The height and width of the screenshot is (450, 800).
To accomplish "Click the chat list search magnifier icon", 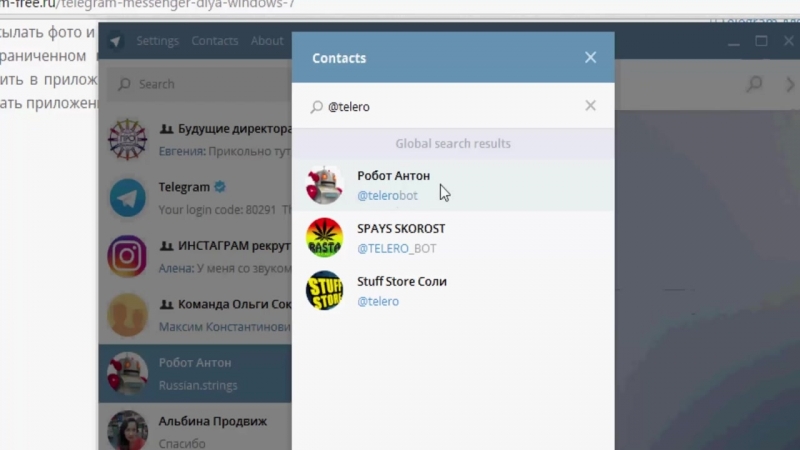I will click(124, 84).
